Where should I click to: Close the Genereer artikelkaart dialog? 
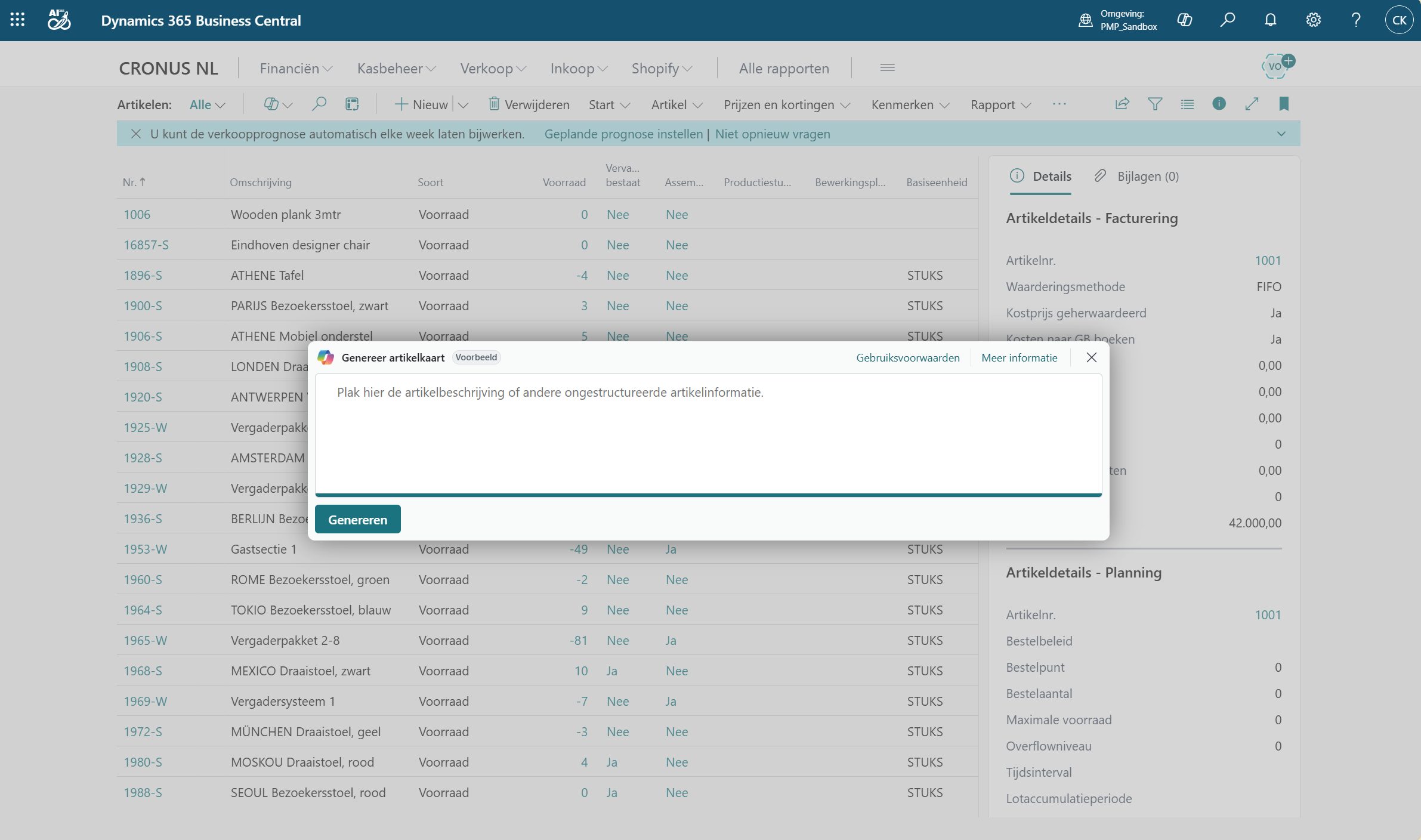1091,357
